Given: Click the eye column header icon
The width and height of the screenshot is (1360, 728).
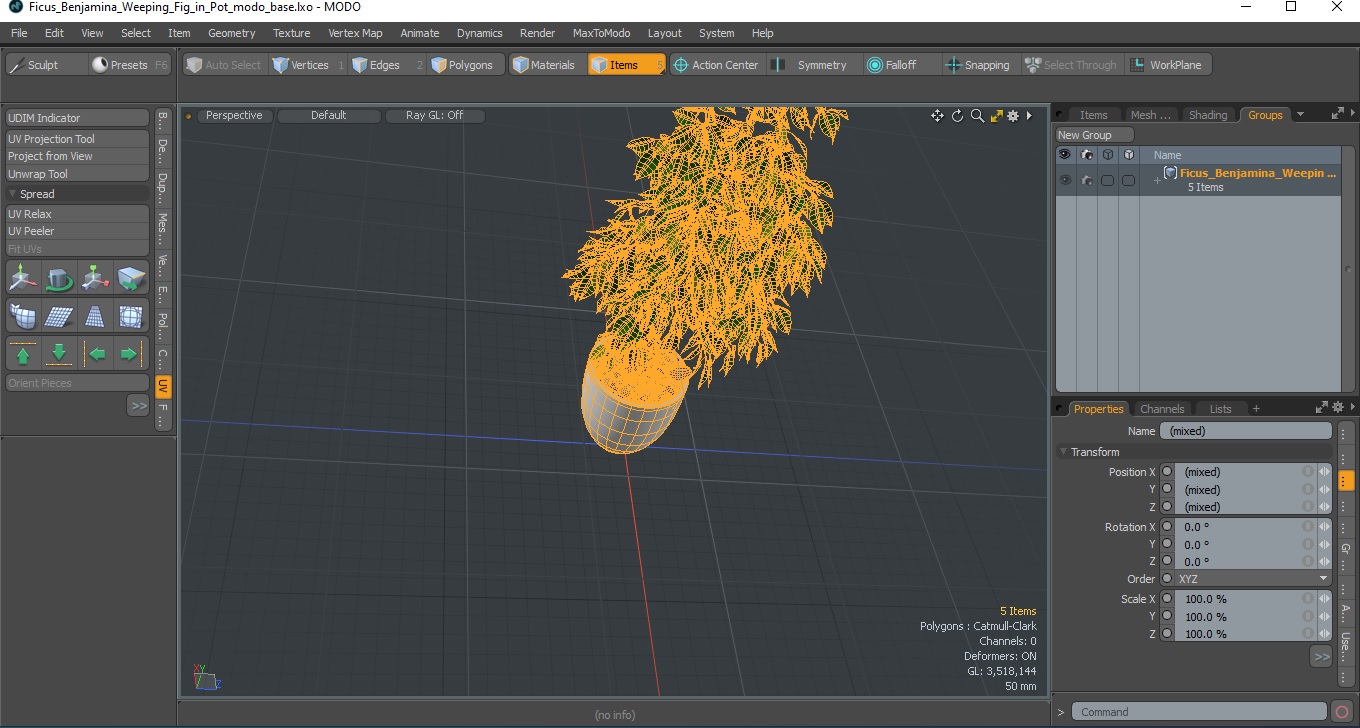Looking at the screenshot, I should tap(1065, 155).
